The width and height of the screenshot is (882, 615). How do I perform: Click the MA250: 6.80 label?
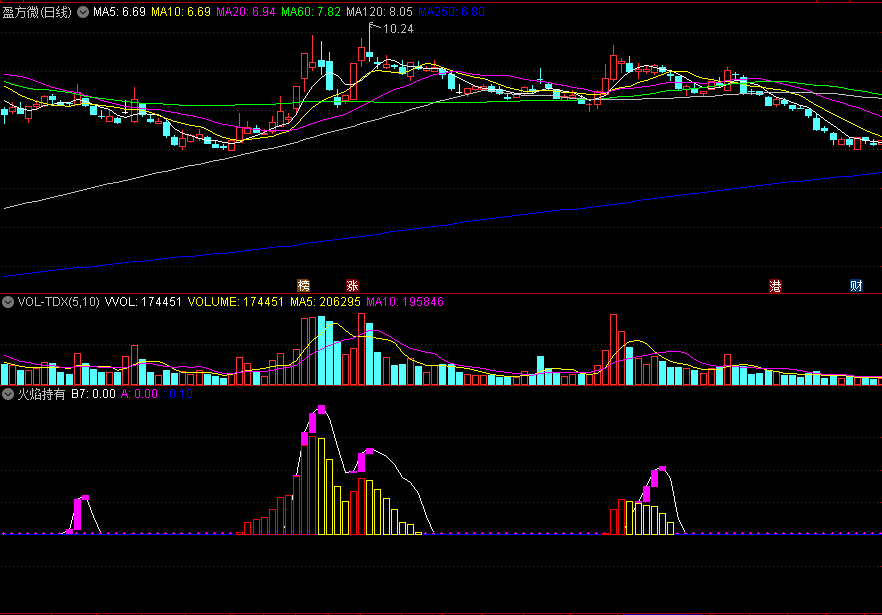pyautogui.click(x=451, y=12)
